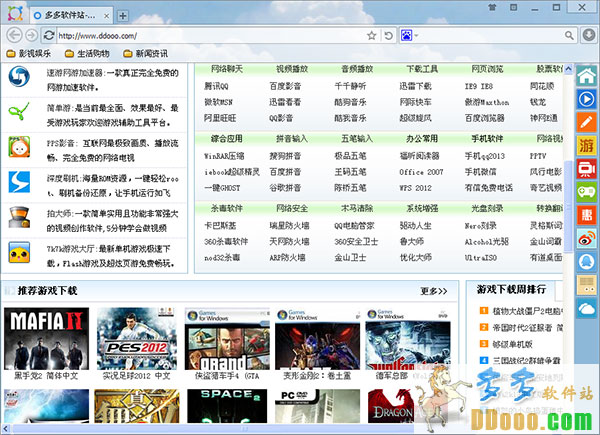Click the address bar URL field
Screen dimensions: 600x435
(x=210, y=36)
